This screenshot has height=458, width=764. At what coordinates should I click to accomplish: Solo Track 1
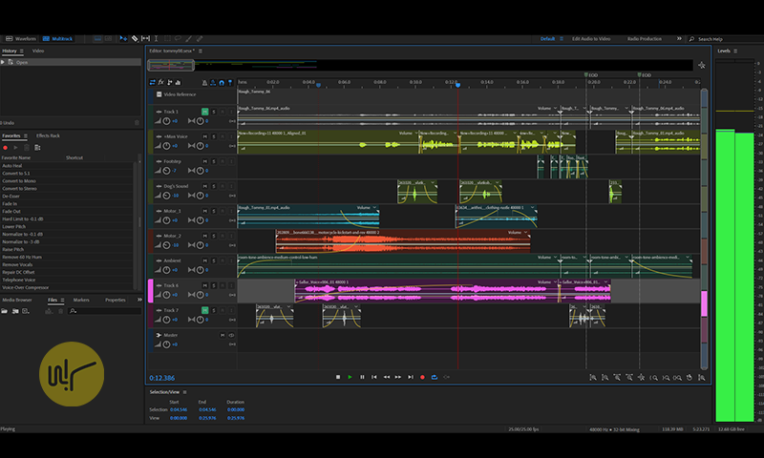(x=213, y=112)
